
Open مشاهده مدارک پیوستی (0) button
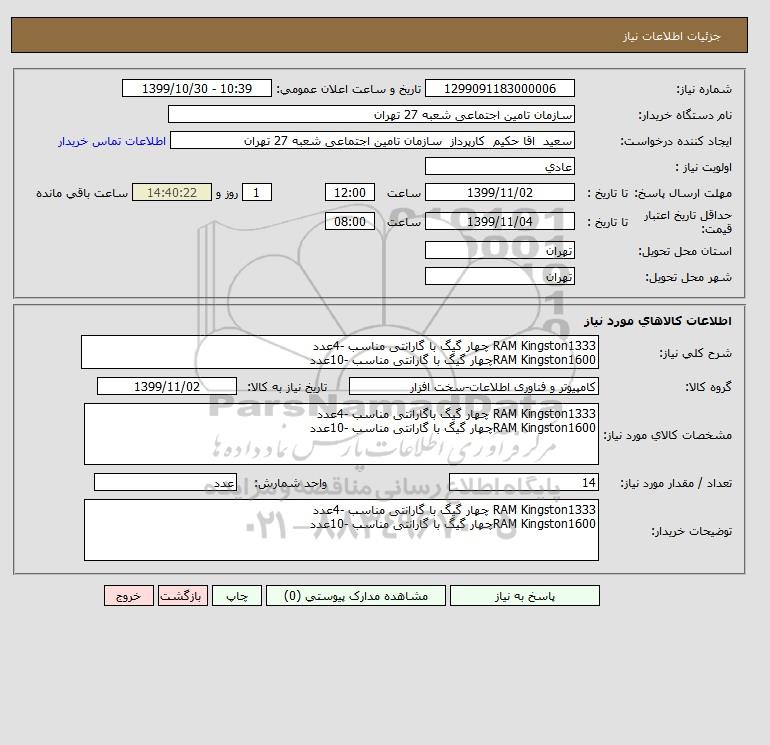pyautogui.click(x=356, y=596)
